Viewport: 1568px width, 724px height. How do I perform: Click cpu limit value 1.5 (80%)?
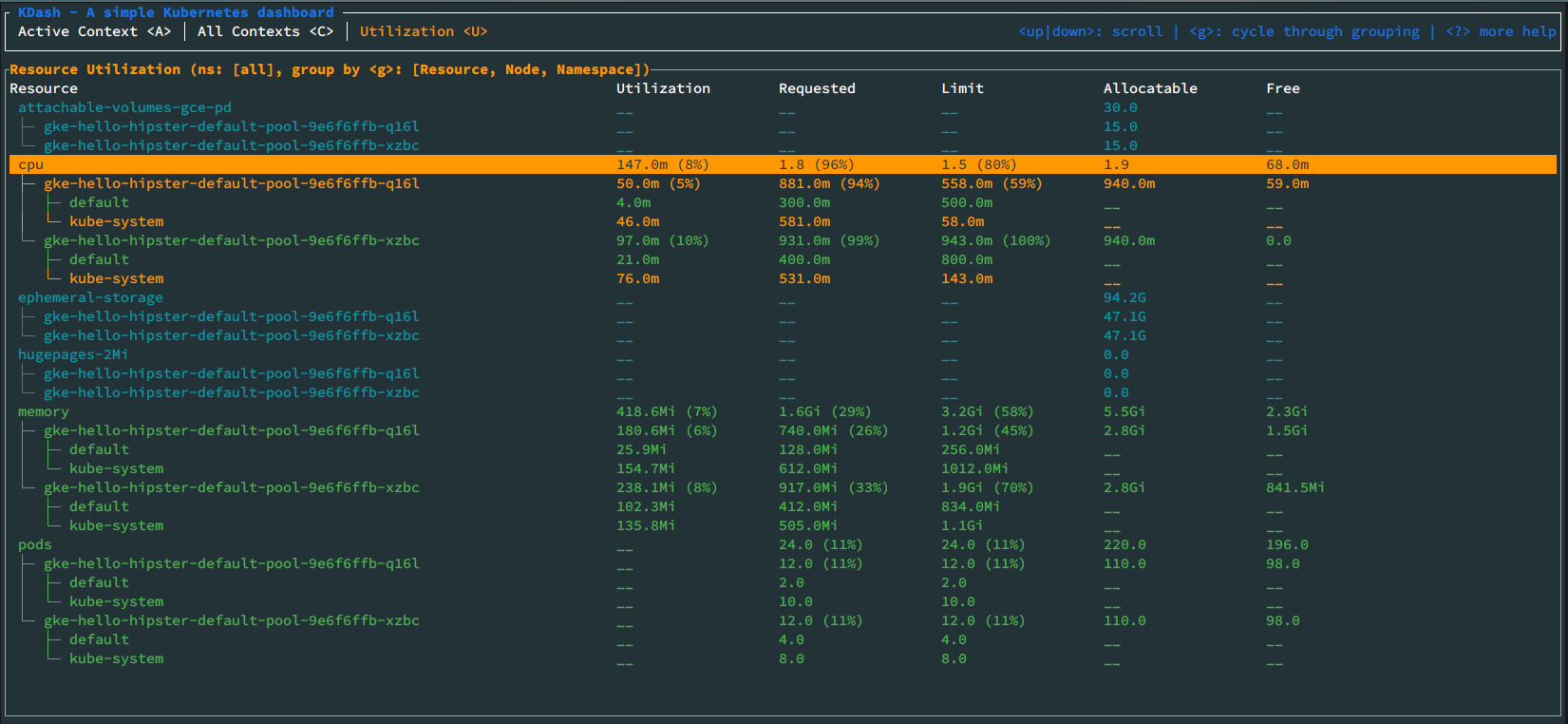[979, 164]
